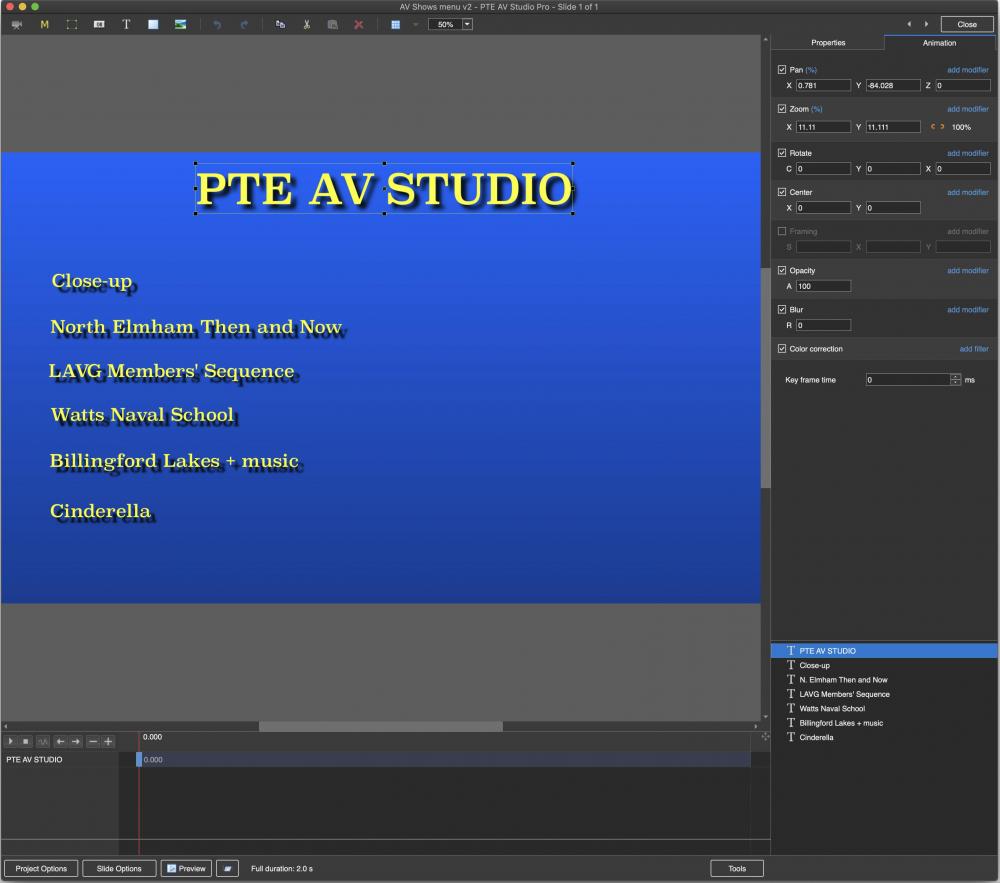Viewport: 1000px width, 883px height.
Task: Uncheck the Opacity checkbox
Action: click(x=782, y=270)
